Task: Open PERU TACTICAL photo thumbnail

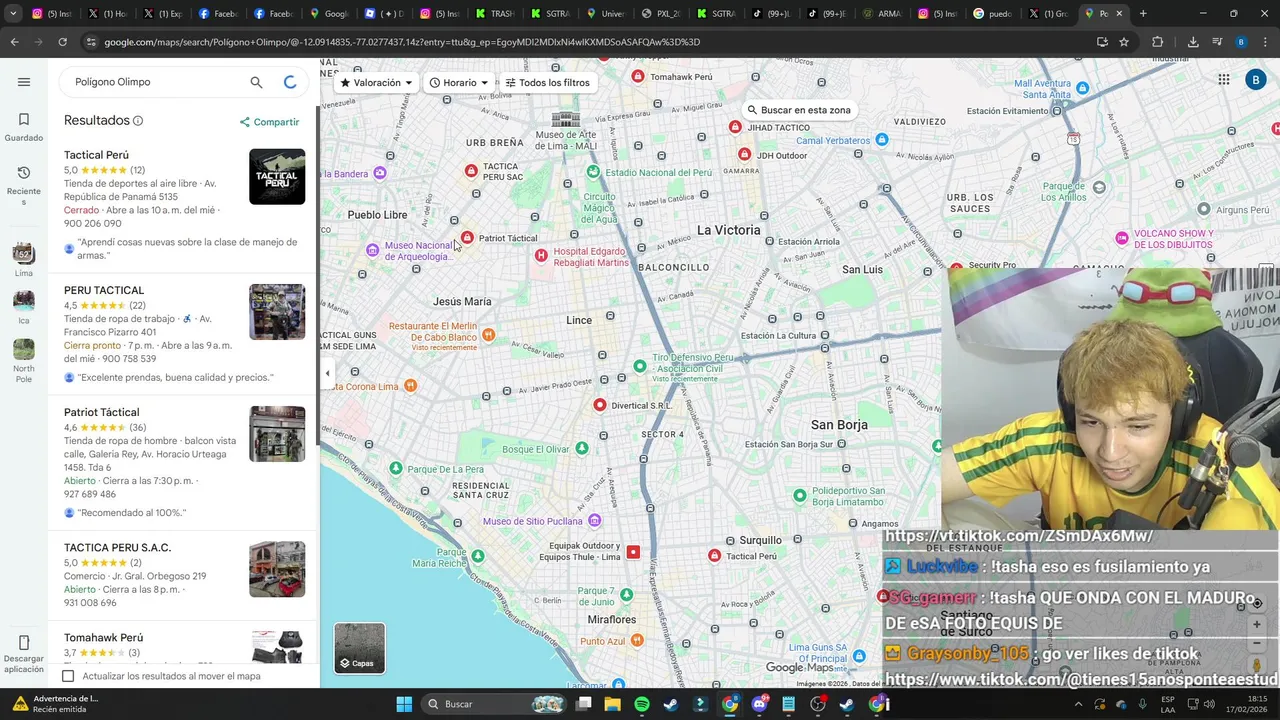Action: tap(277, 312)
